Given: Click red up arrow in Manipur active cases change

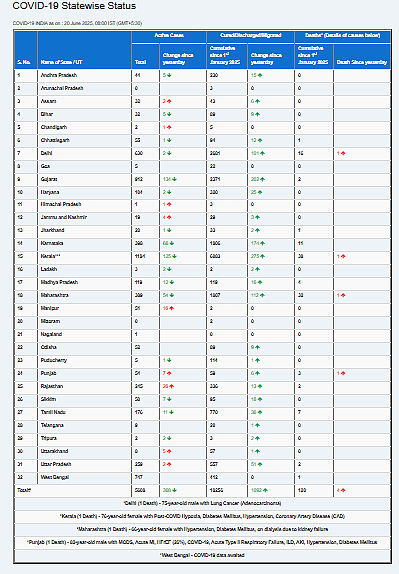Looking at the screenshot, I should [x=171, y=308].
